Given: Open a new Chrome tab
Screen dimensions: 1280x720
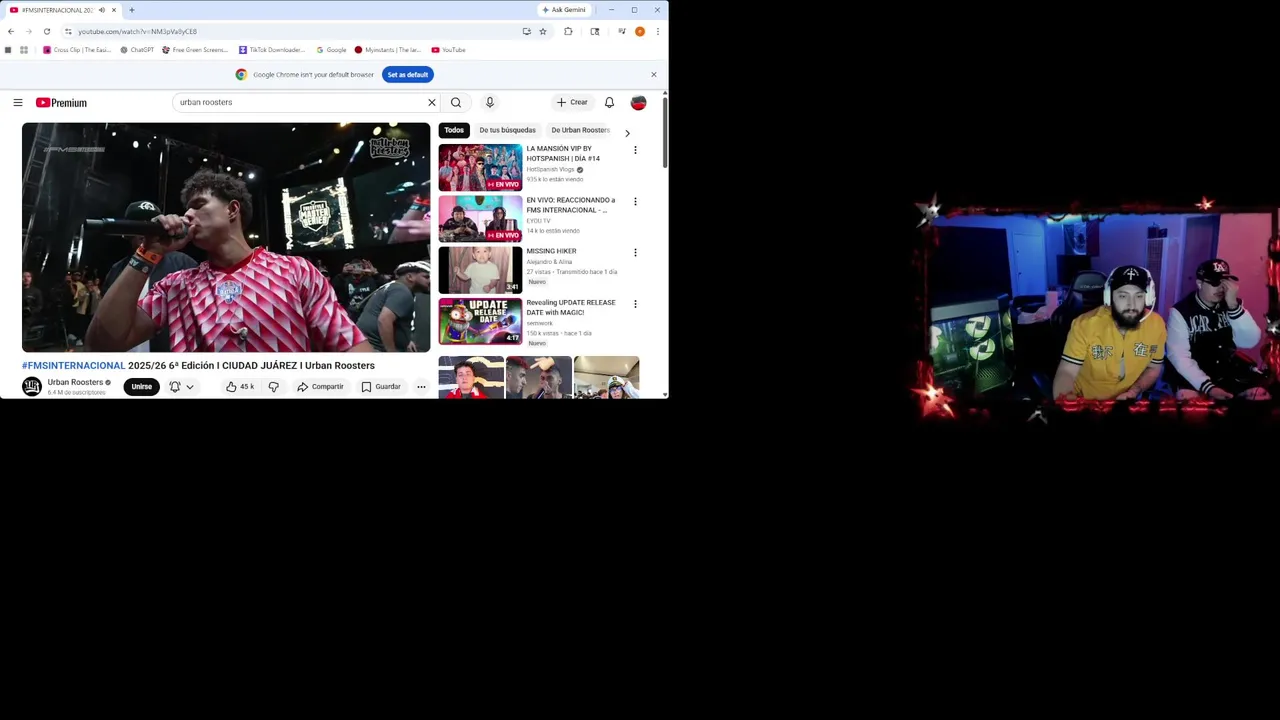Looking at the screenshot, I should (131, 10).
